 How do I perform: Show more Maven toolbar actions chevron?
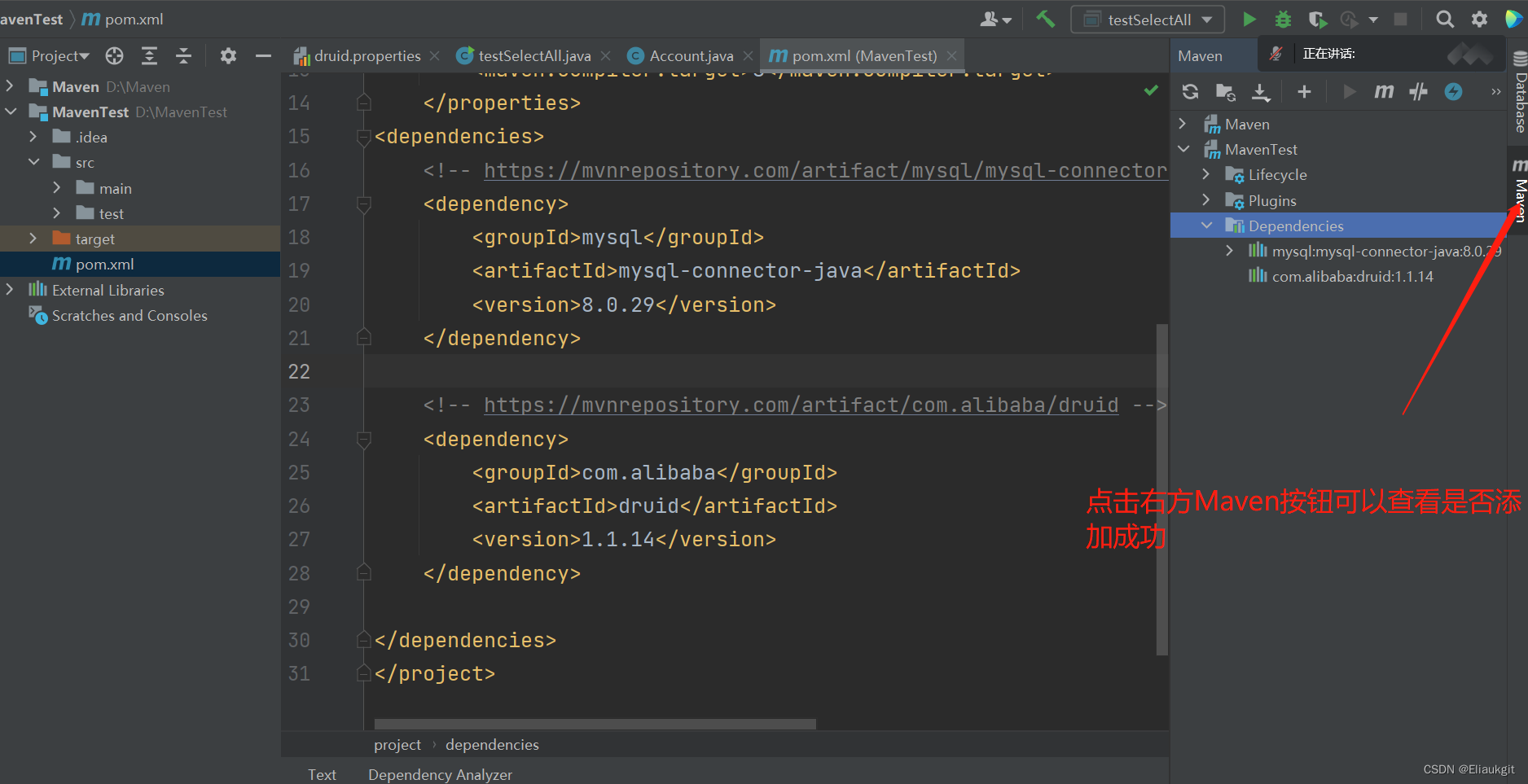1495,91
